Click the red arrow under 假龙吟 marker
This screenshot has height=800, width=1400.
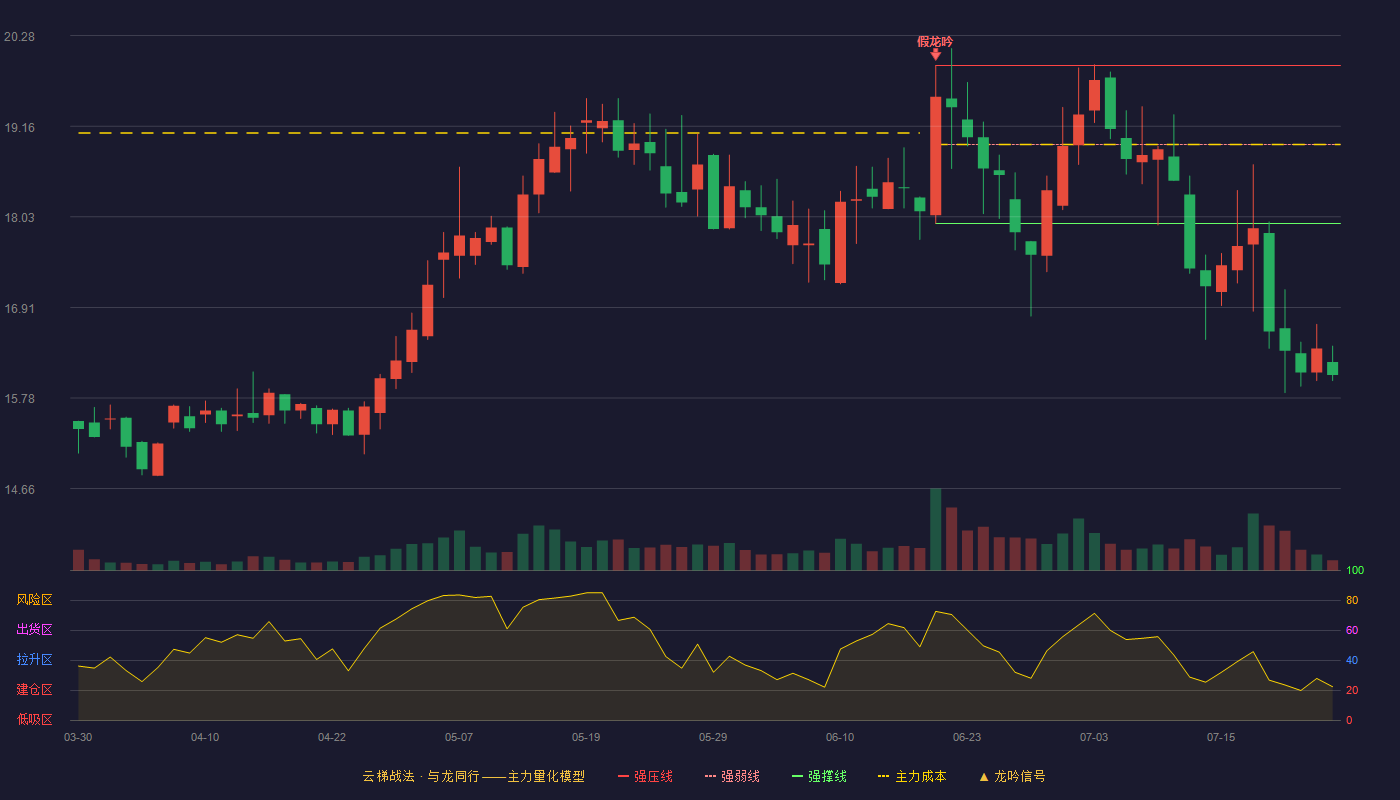[x=935, y=54]
